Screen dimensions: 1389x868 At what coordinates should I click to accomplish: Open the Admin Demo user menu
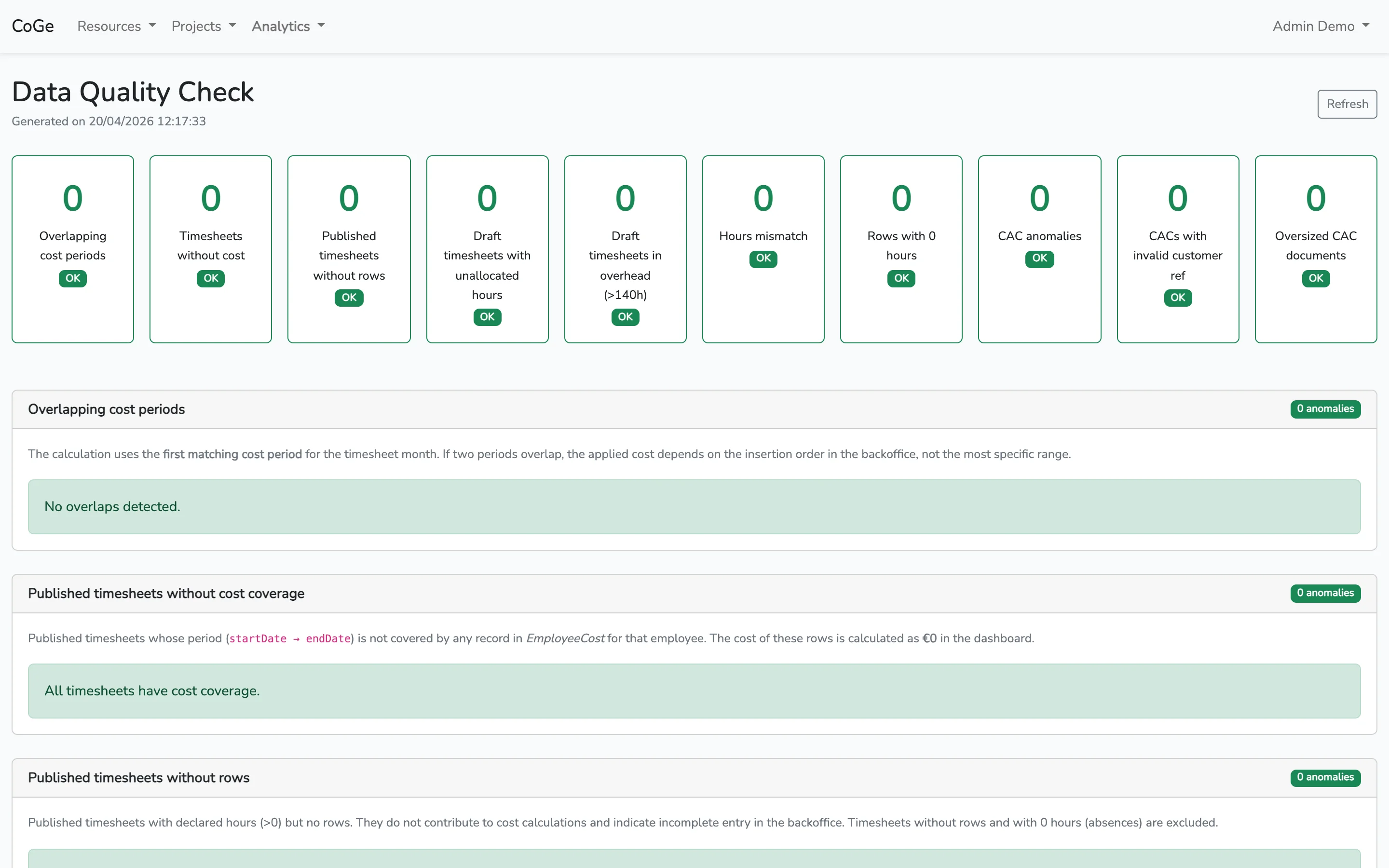pos(1321,26)
